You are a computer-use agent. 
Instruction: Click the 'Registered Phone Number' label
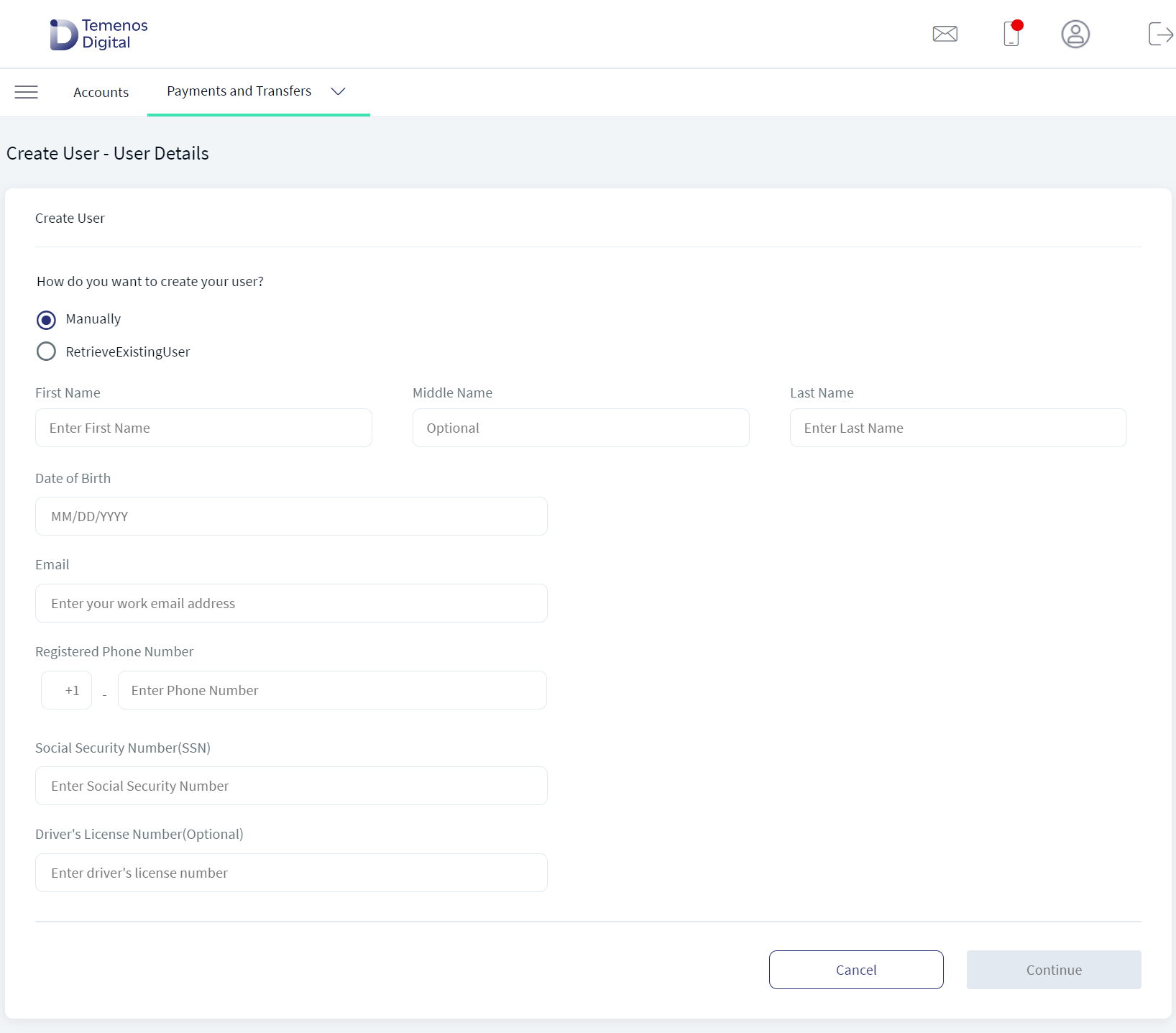[114, 651]
